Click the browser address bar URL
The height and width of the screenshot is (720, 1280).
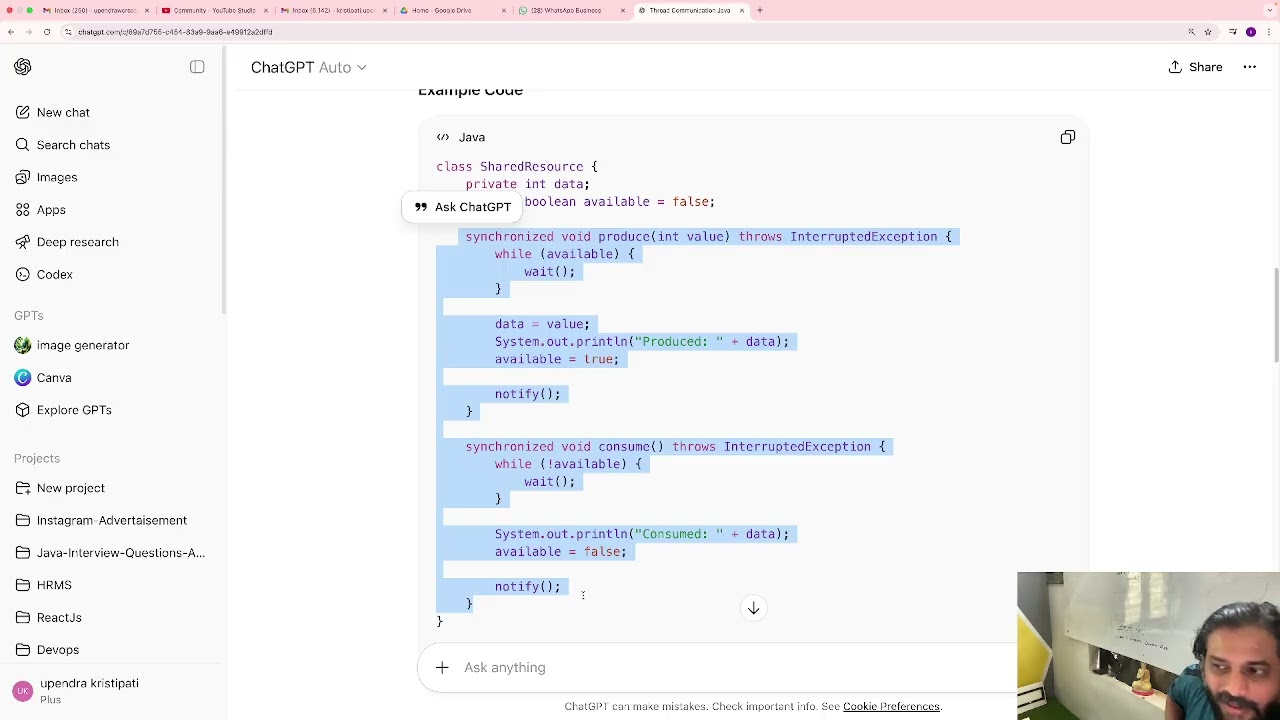(x=175, y=32)
